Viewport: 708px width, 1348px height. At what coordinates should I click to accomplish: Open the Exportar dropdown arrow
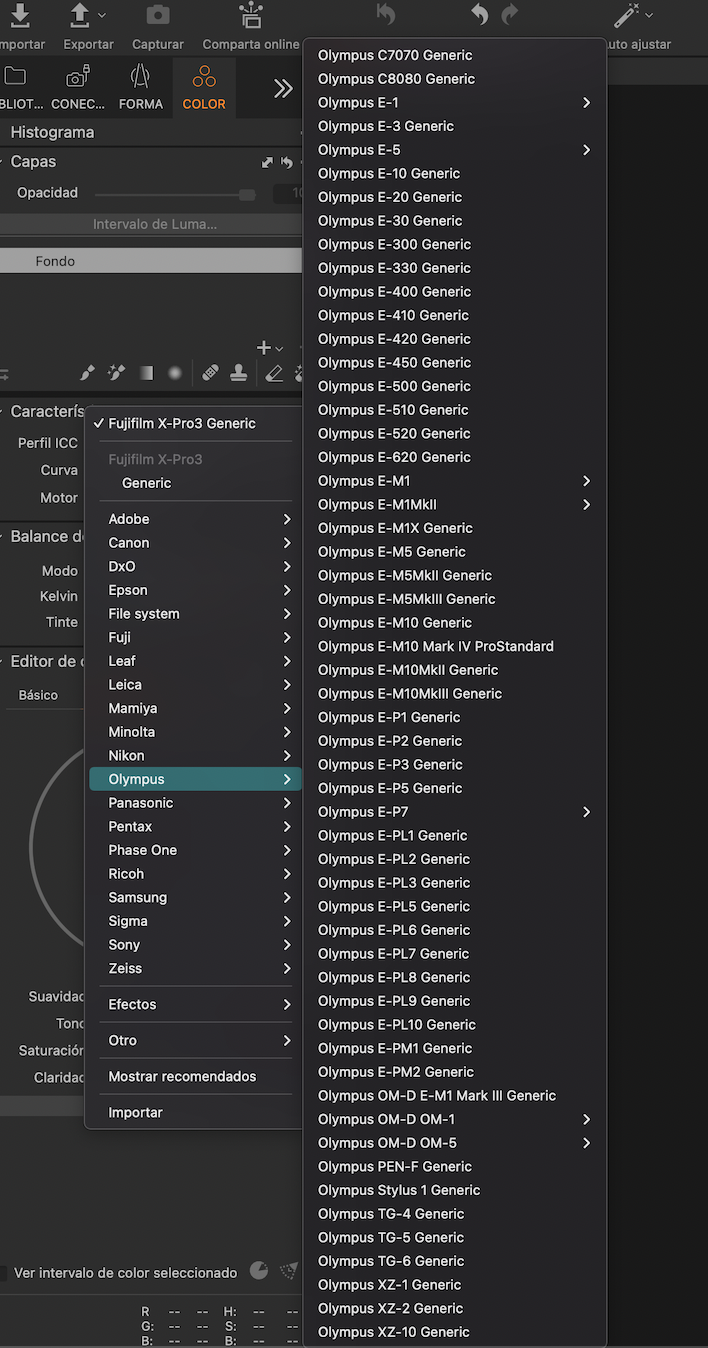coord(103,15)
